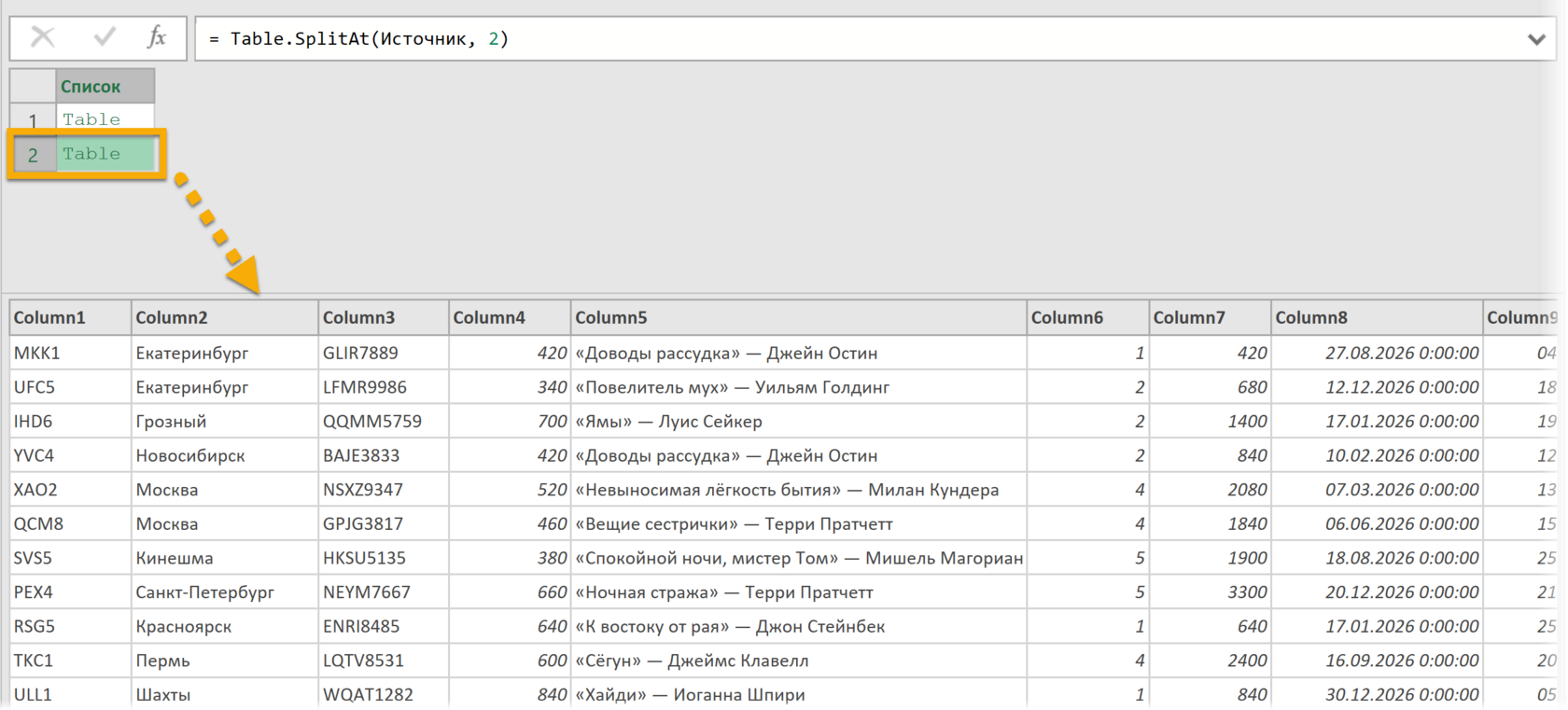
Task: Click «Хайди» — Иоганна Шпири cell
Action: pos(799,694)
